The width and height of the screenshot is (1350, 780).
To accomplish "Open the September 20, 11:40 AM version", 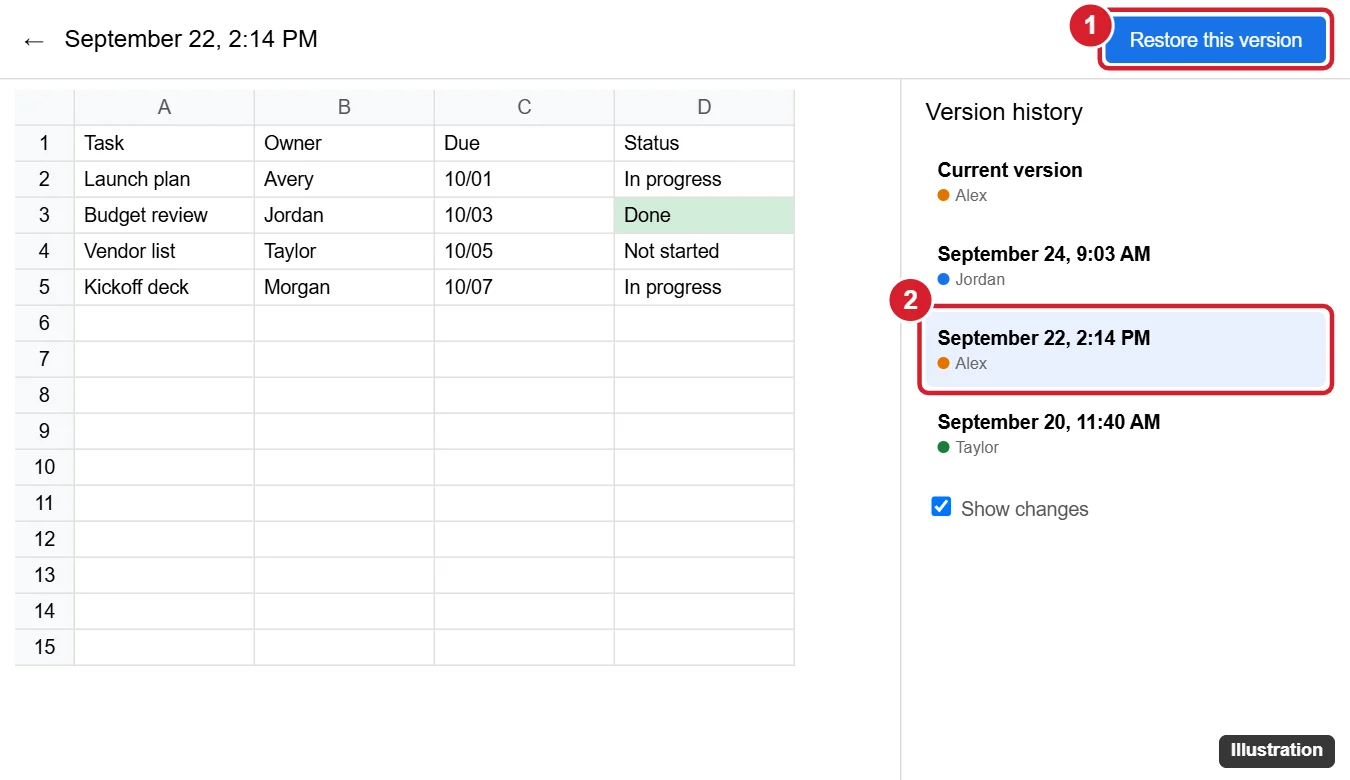I will (1126, 433).
